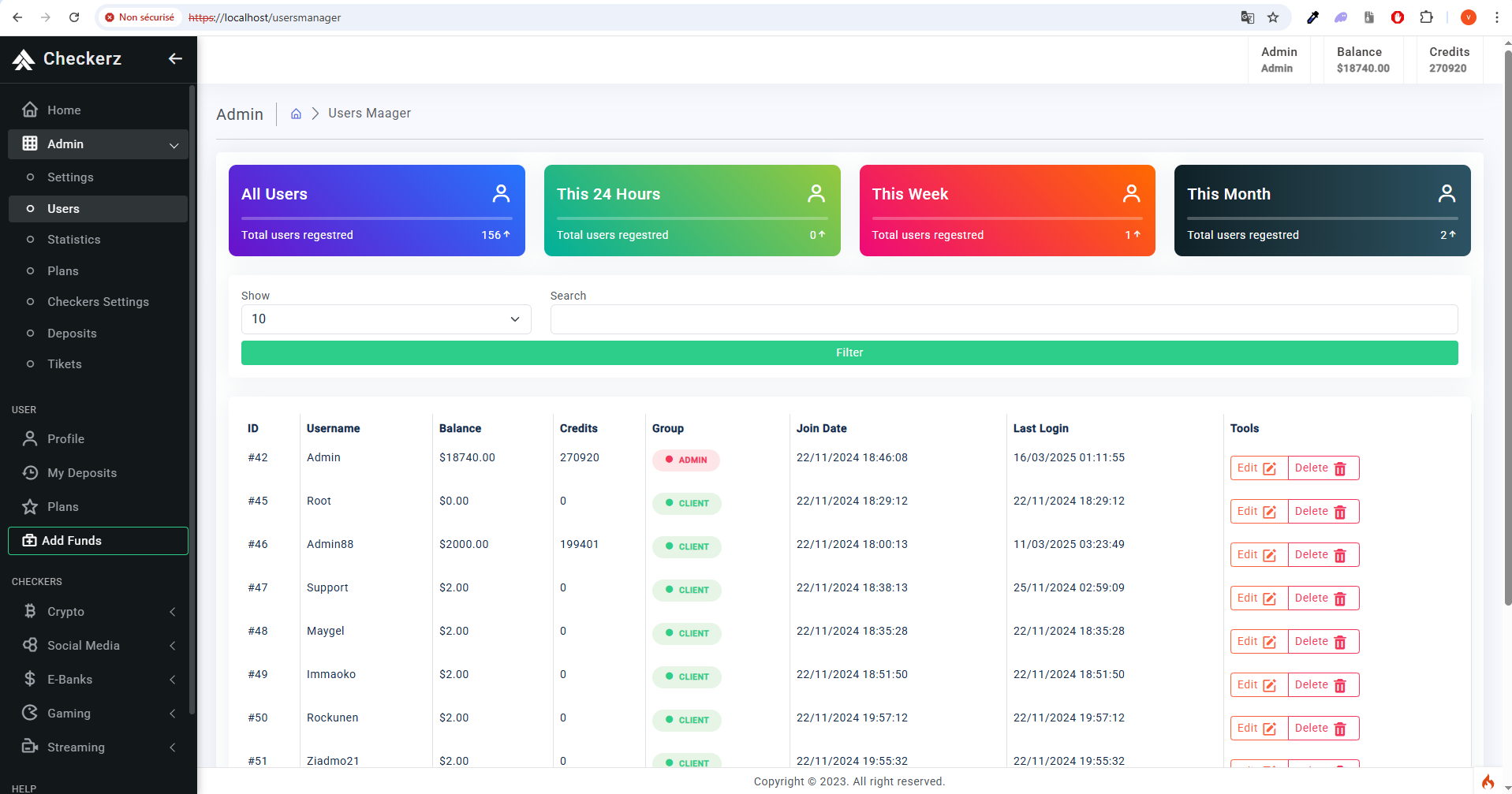The image size is (1512, 794).
Task: Bookmark this page with the star icon
Action: pyautogui.click(x=1273, y=17)
